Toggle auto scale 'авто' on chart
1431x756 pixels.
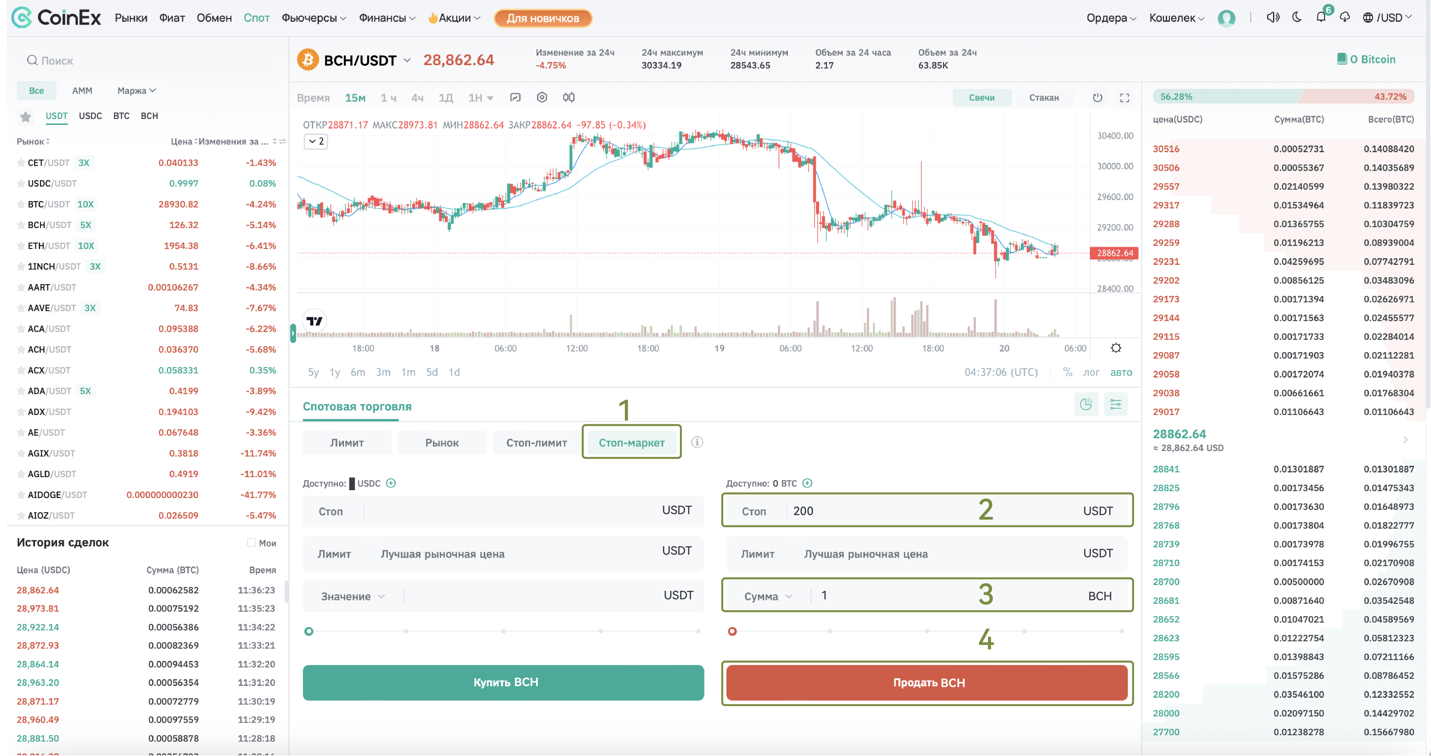[1121, 372]
